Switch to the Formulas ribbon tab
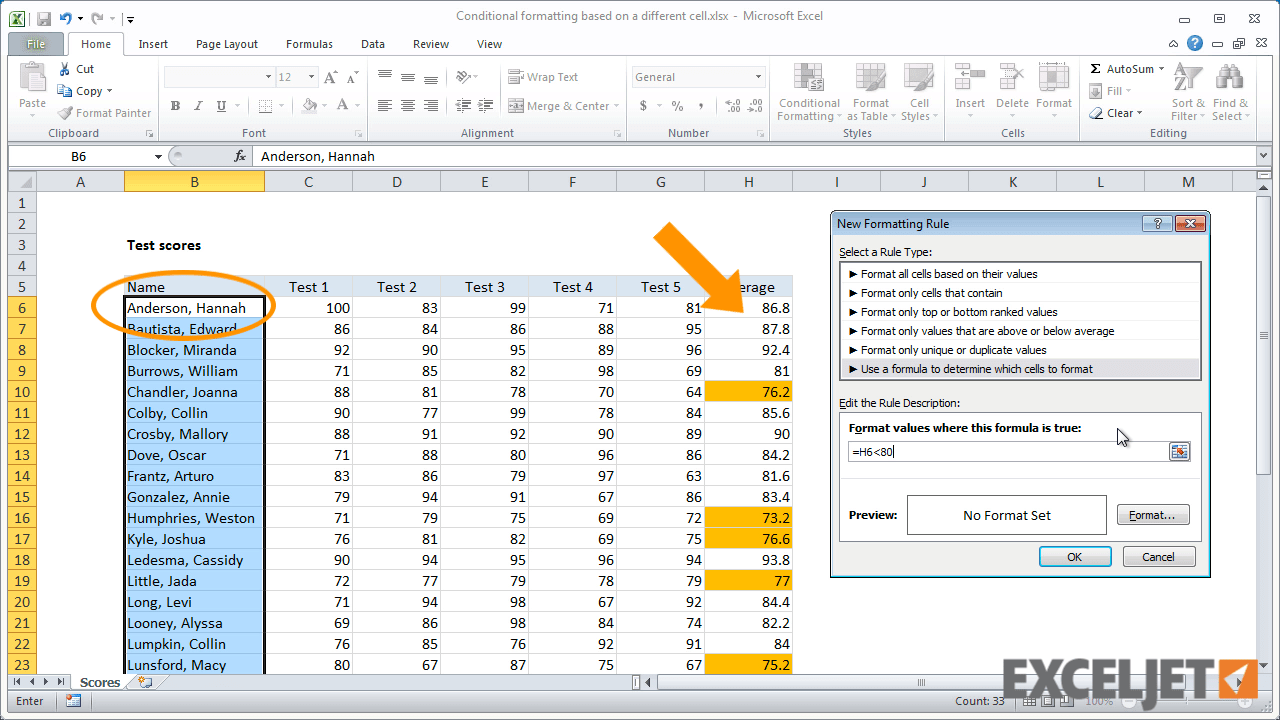This screenshot has height=720, width=1280. point(308,44)
